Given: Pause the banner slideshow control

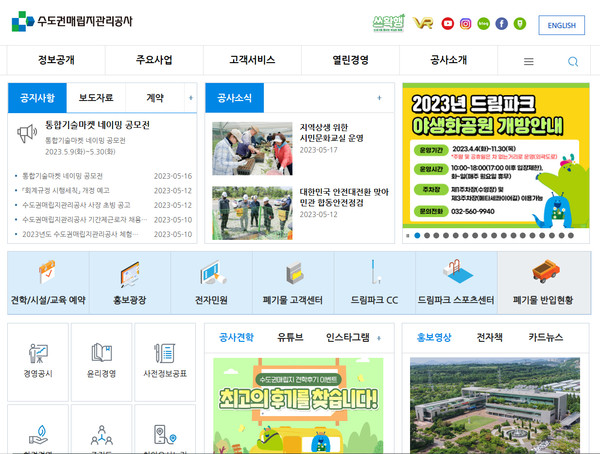Looking at the screenshot, I should click(x=408, y=236).
